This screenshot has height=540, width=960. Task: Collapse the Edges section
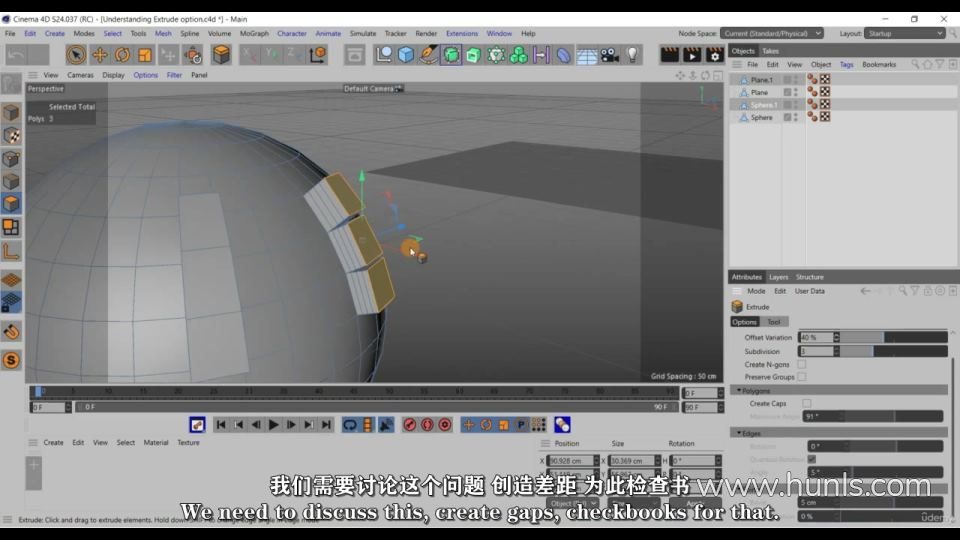coord(739,433)
